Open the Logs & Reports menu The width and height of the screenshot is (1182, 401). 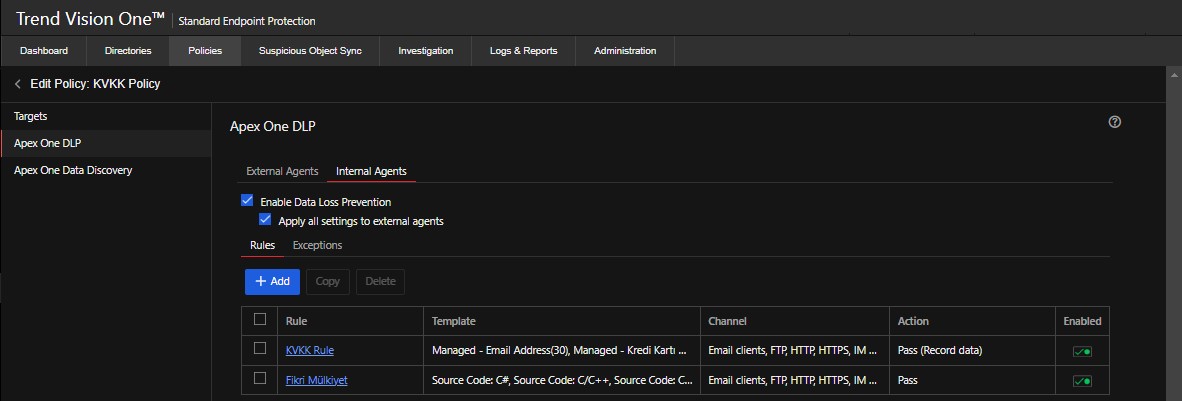click(x=523, y=51)
